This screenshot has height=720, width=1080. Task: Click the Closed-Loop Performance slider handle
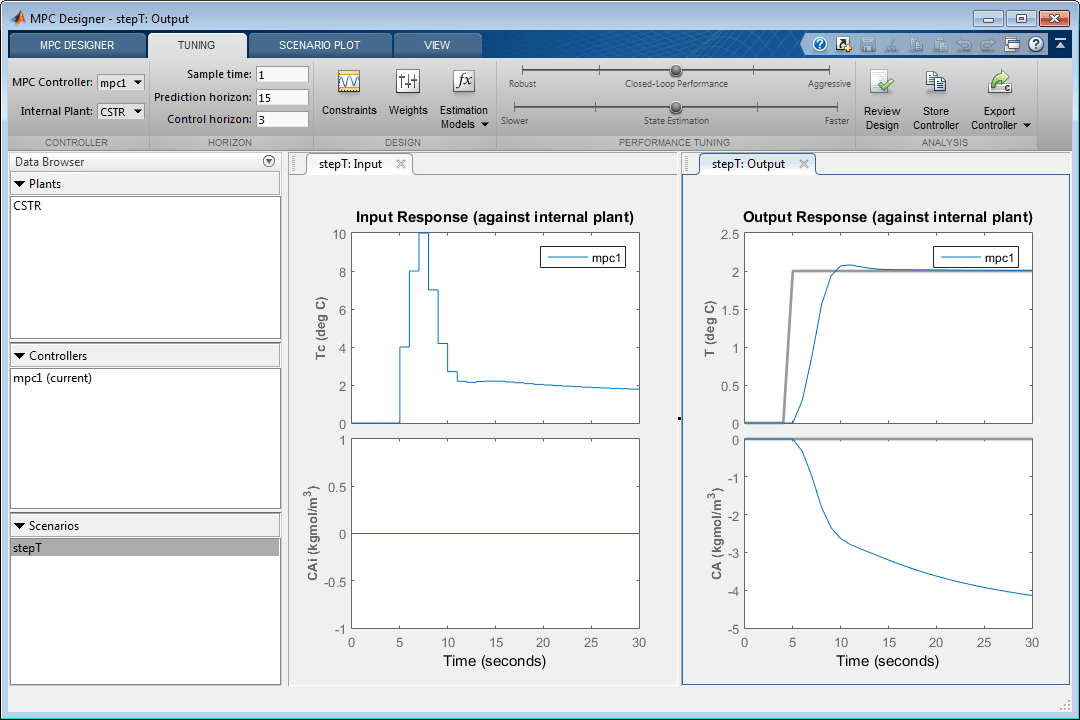676,71
